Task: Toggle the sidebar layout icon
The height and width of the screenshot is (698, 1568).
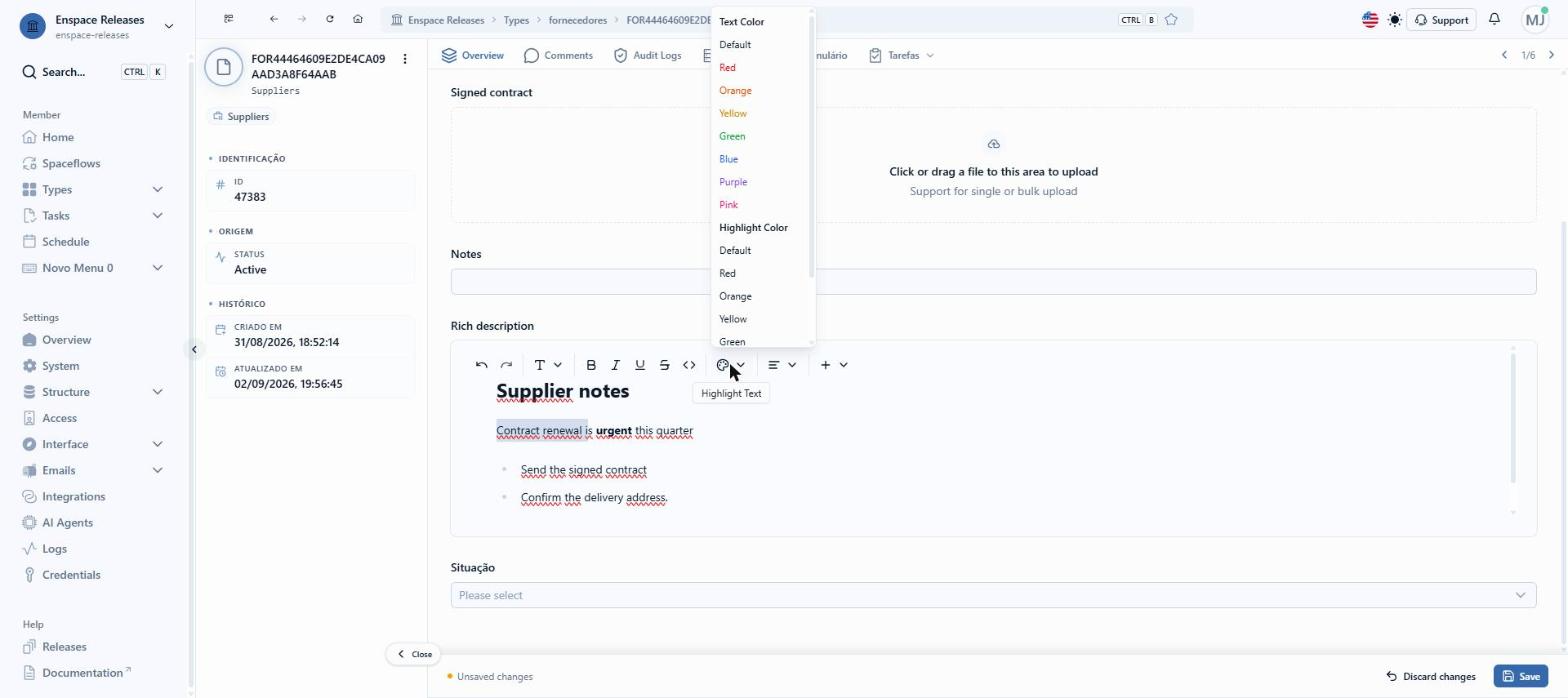Action: click(229, 19)
